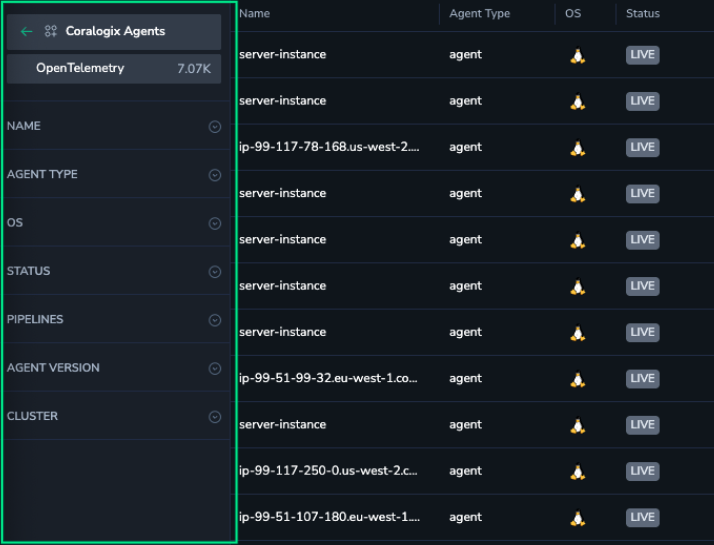Click LIVE status badge for ip-99-51-99-32
The width and height of the screenshot is (714, 545).
(642, 379)
